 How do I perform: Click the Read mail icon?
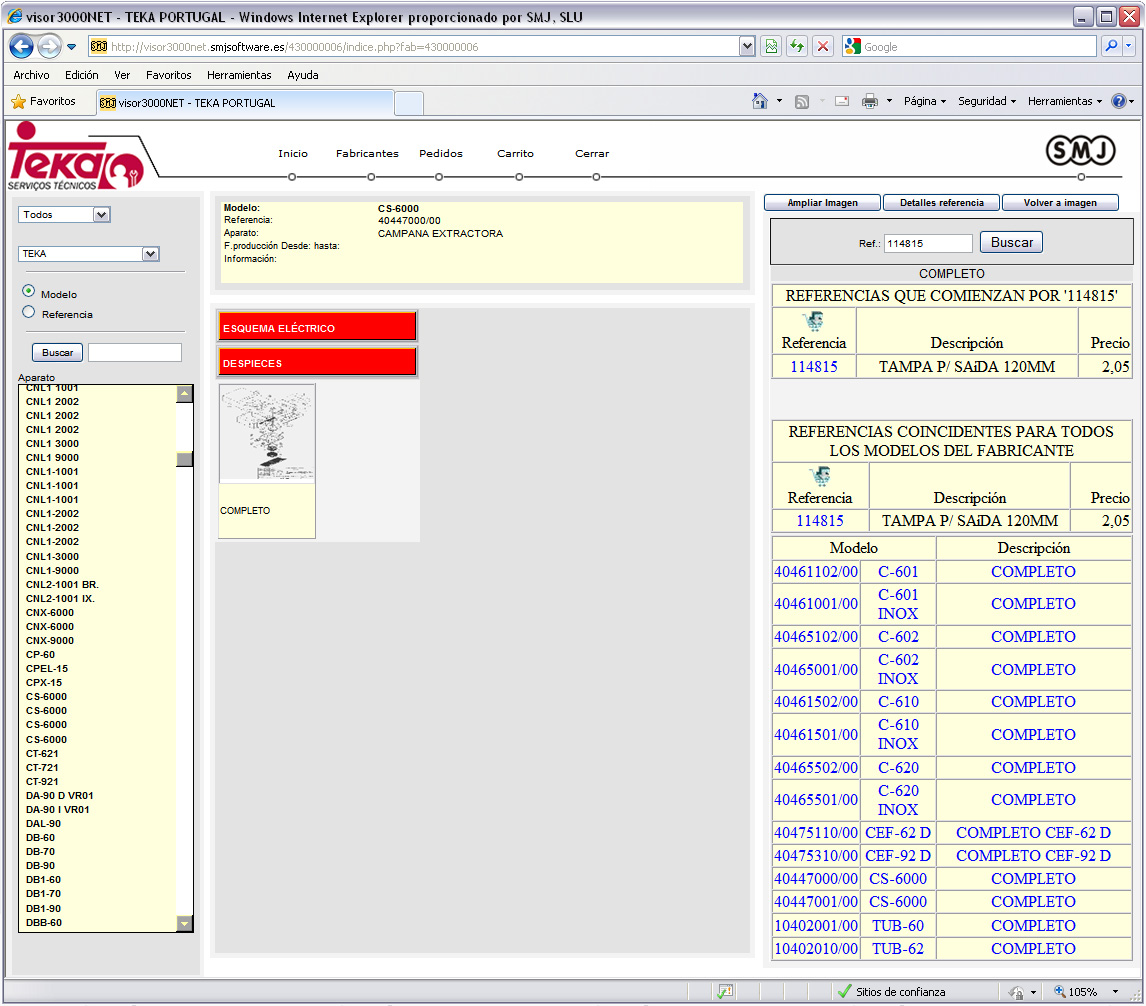(x=842, y=101)
